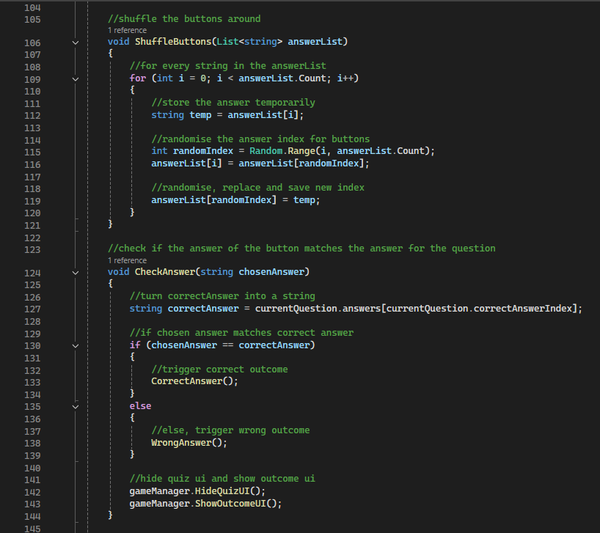The width and height of the screenshot is (600, 533).
Task: Collapse the ShuffleButtons method fold arrow
Action: coord(75,43)
